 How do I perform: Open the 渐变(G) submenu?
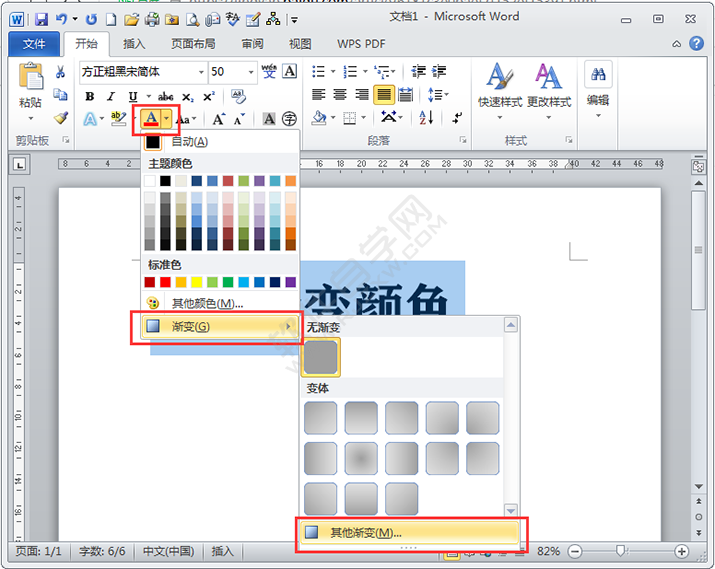tap(220, 326)
